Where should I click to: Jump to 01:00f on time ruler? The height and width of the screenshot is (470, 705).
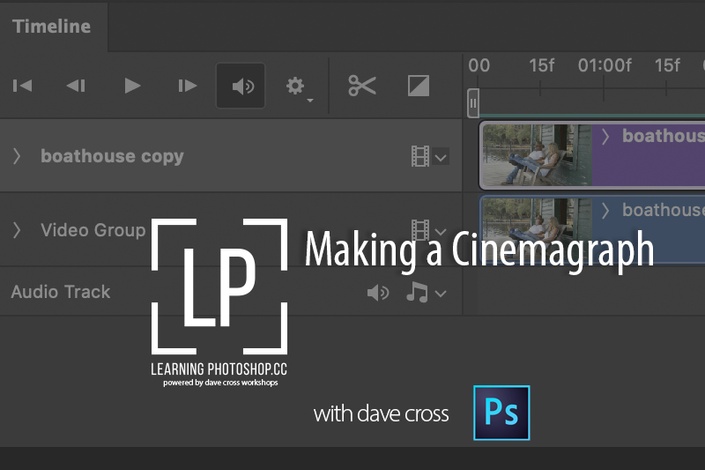[605, 66]
